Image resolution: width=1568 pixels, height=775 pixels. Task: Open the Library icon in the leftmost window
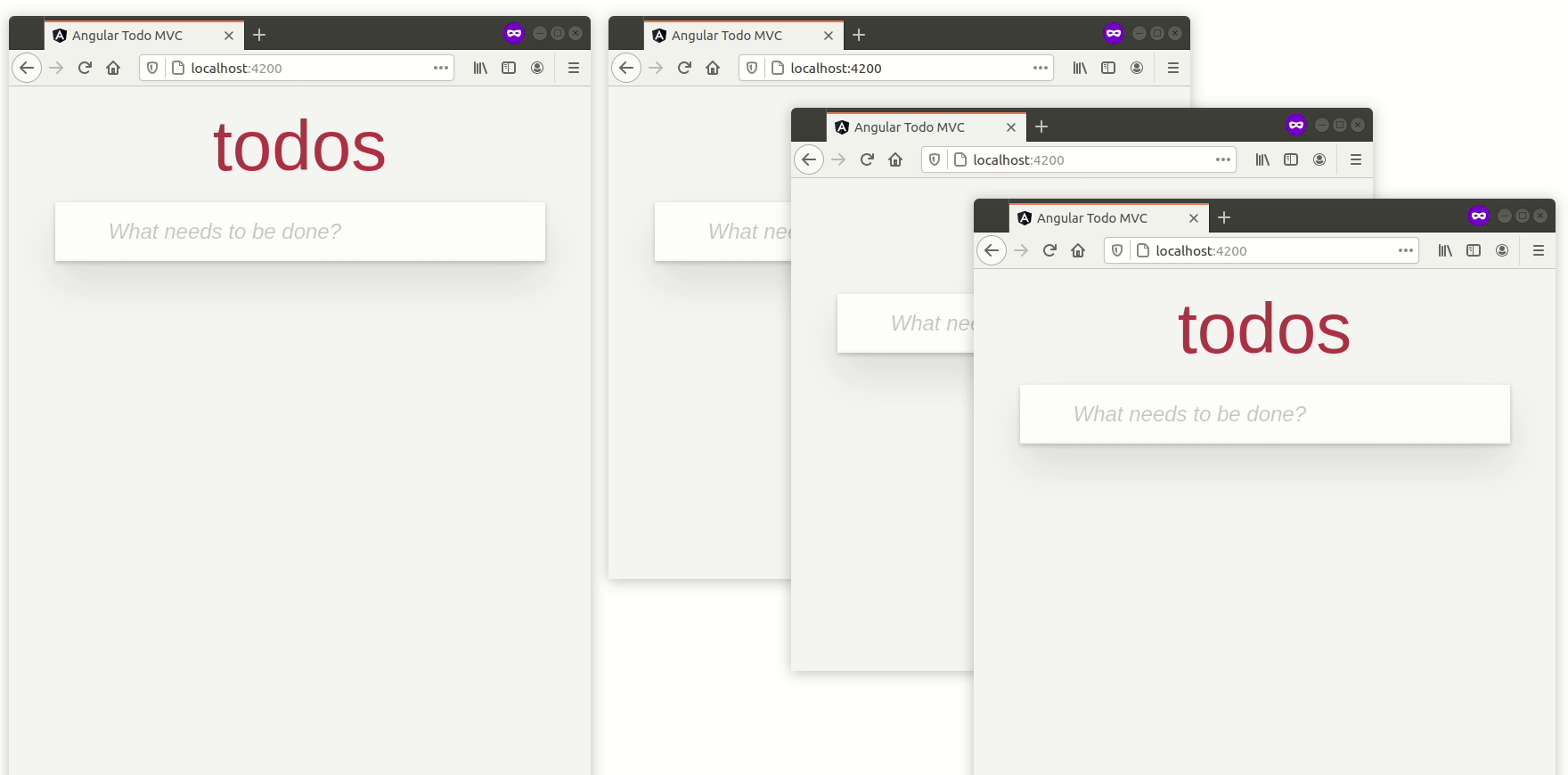(480, 68)
